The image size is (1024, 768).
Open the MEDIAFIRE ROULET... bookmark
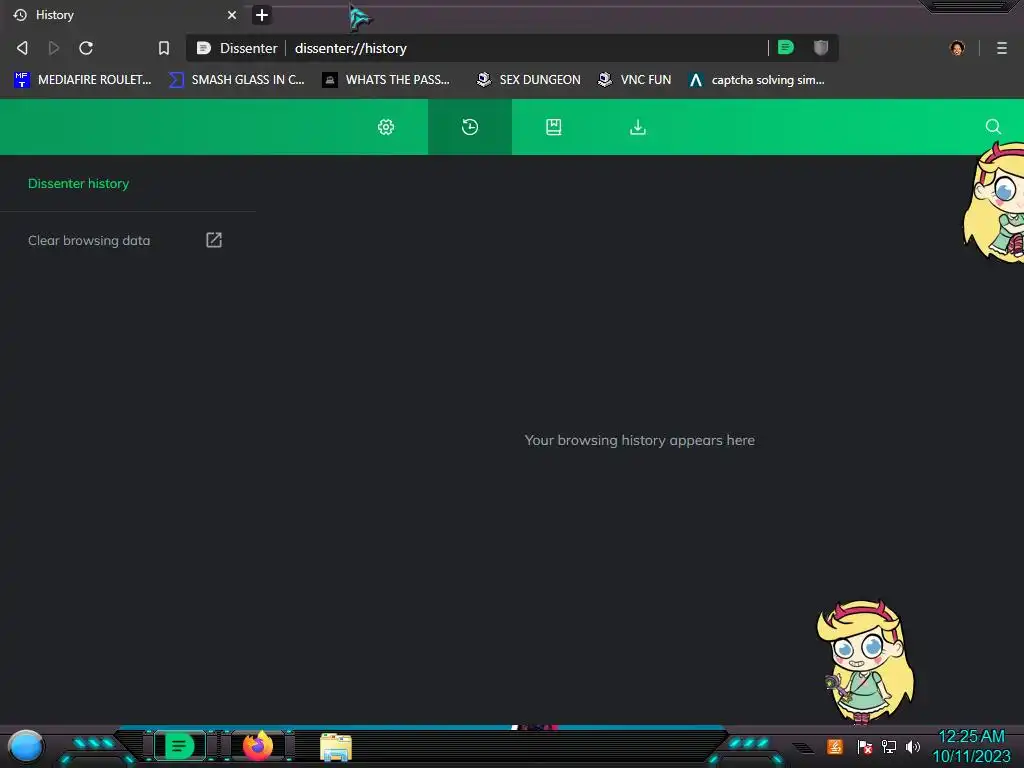point(82,80)
